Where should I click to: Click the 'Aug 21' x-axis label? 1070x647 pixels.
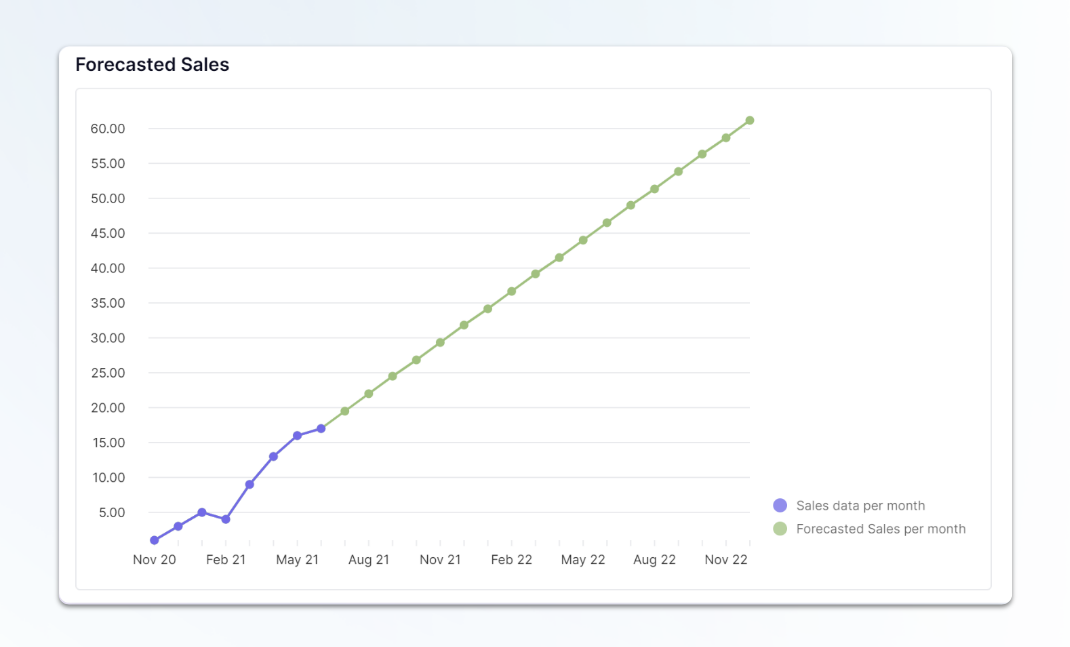pyautogui.click(x=368, y=560)
